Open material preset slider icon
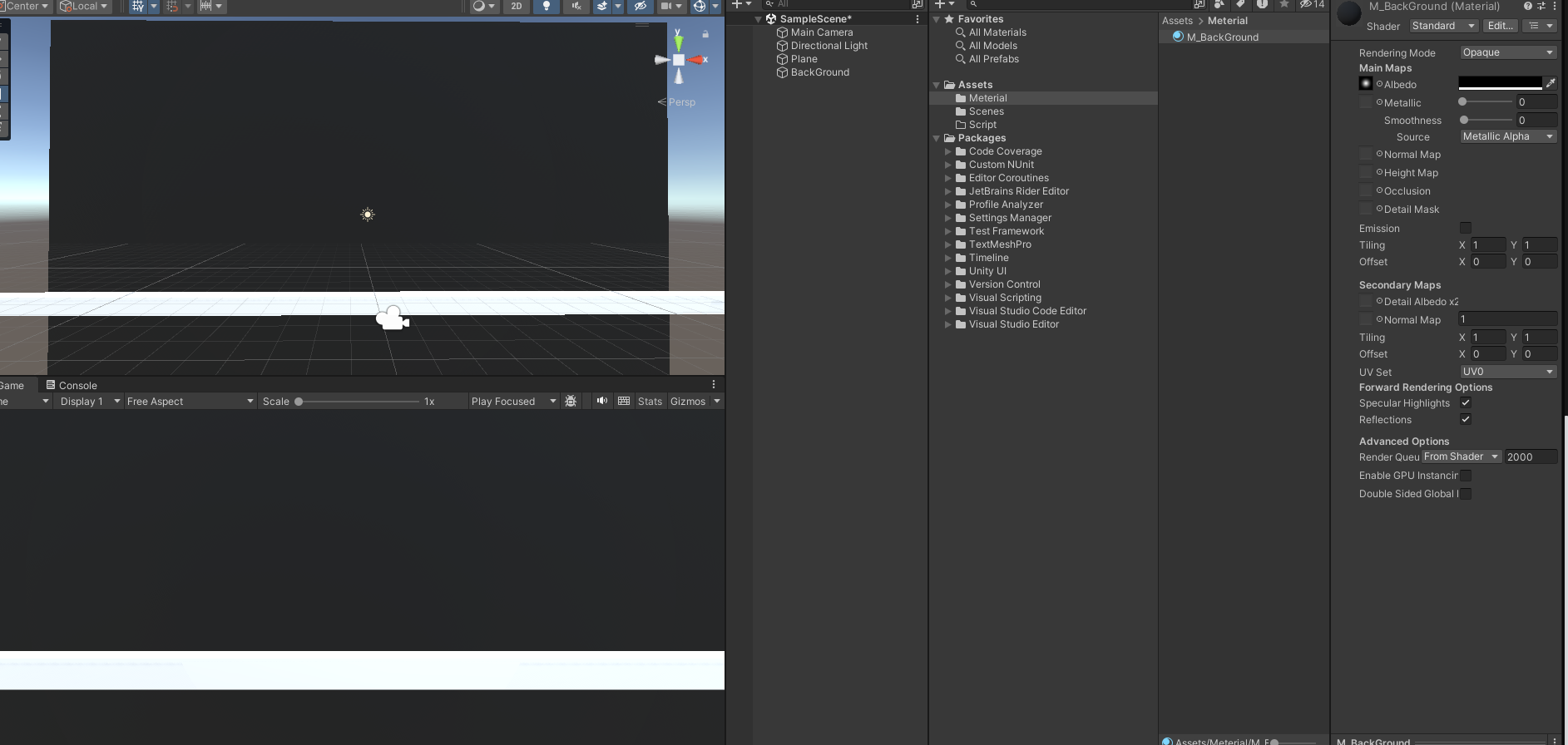The height and width of the screenshot is (745, 1568). pyautogui.click(x=1541, y=6)
